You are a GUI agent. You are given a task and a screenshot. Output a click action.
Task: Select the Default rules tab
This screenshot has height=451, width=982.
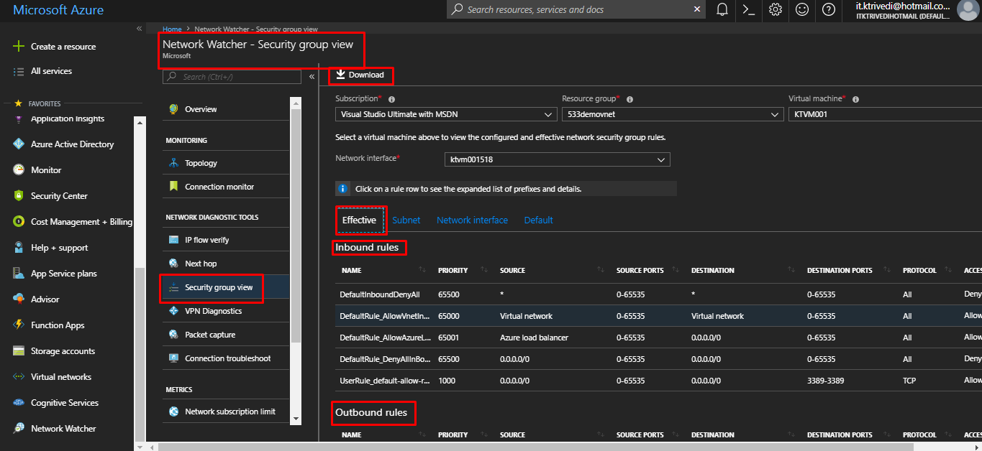(x=538, y=220)
